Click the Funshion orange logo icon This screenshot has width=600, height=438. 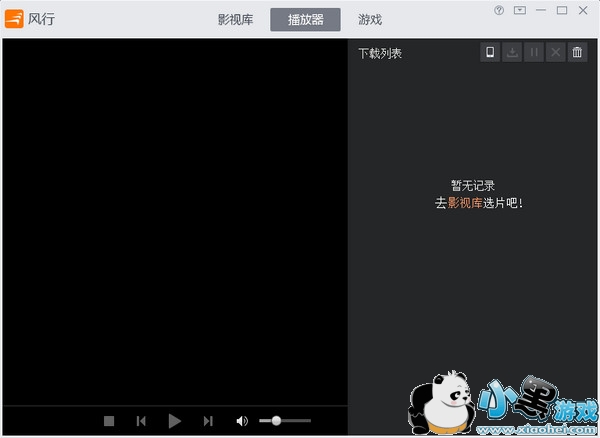(14, 19)
